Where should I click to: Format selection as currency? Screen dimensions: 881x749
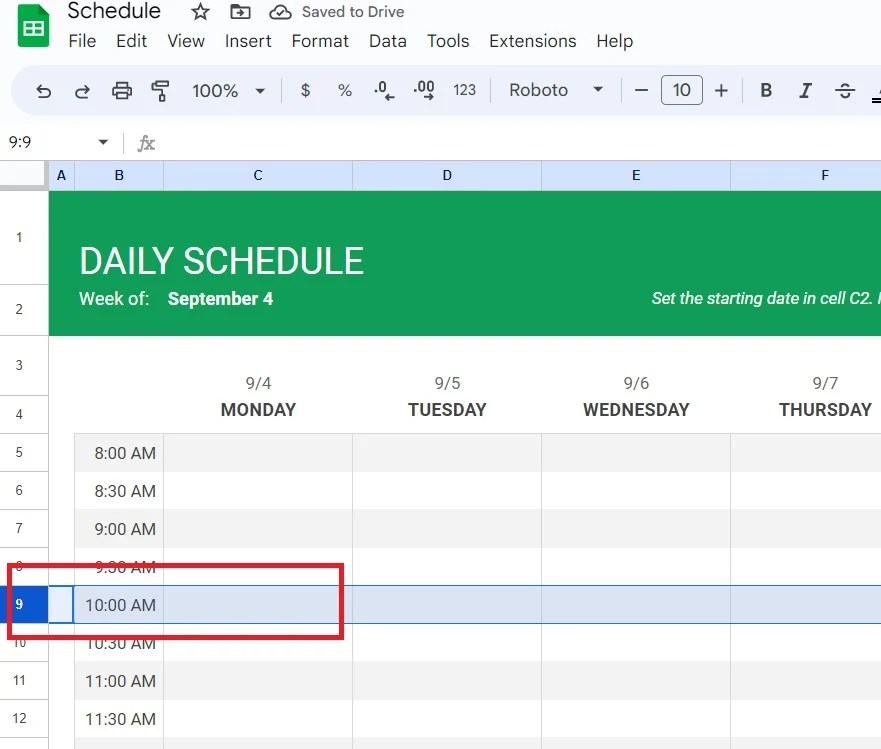tap(304, 90)
